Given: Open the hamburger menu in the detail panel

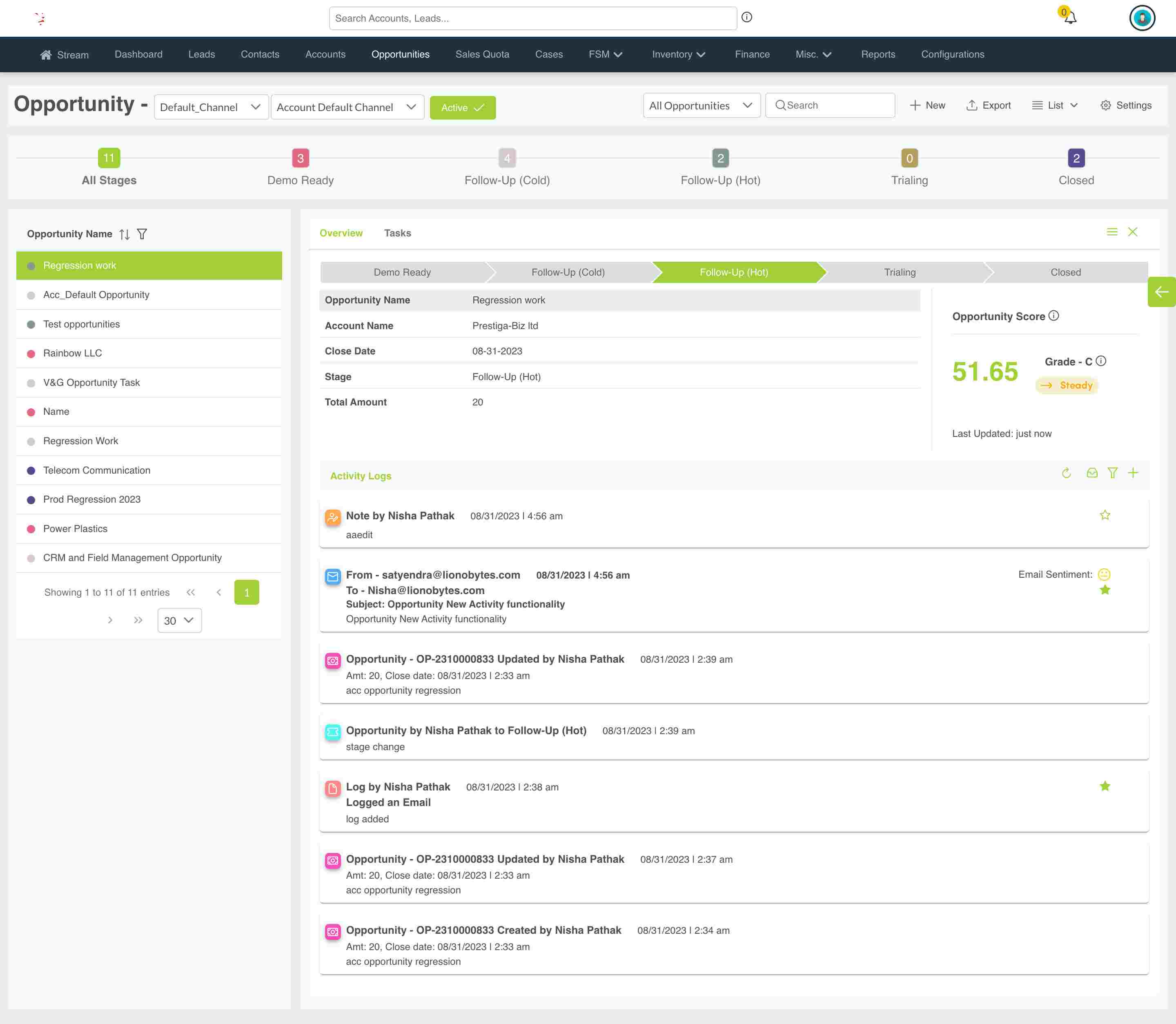Looking at the screenshot, I should pyautogui.click(x=1112, y=232).
